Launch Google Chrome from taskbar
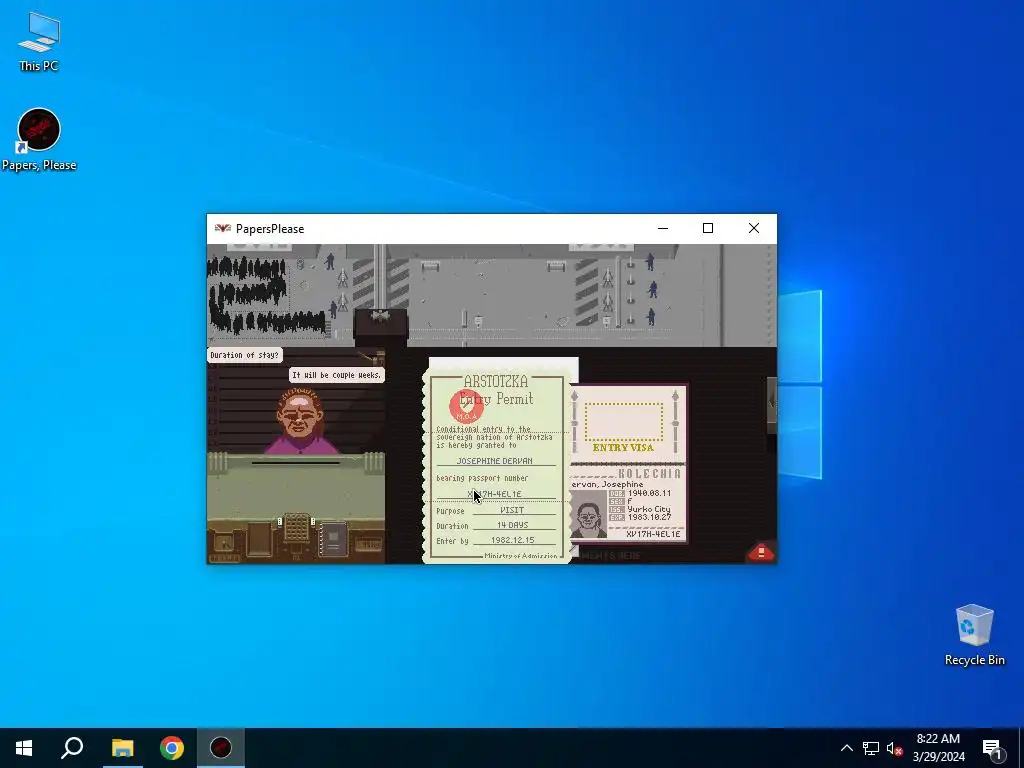 pyautogui.click(x=172, y=748)
